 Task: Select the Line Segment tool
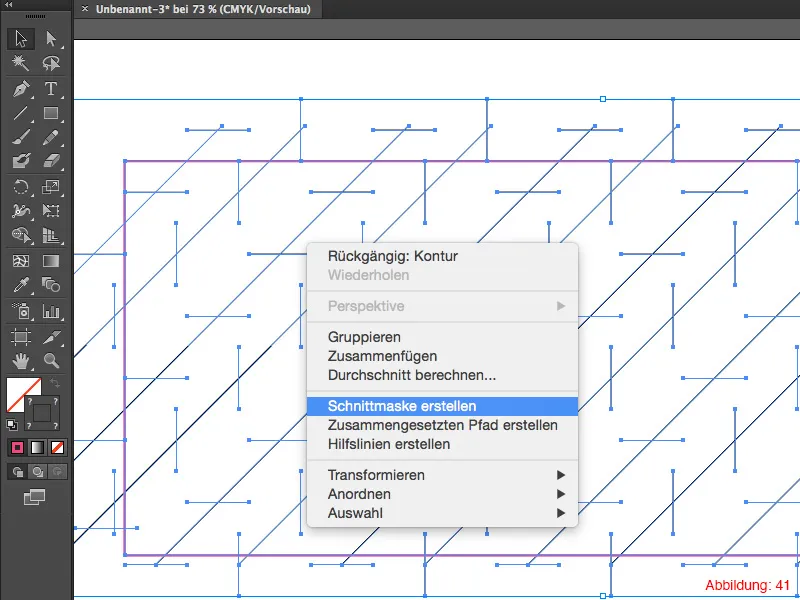[21, 113]
